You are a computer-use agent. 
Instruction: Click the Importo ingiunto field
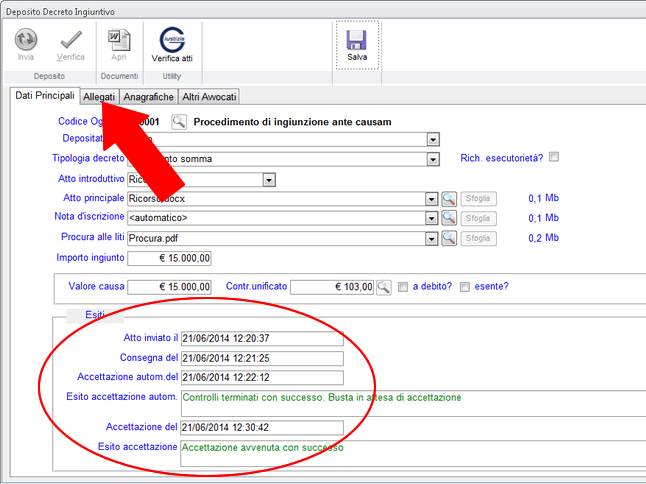[169, 258]
